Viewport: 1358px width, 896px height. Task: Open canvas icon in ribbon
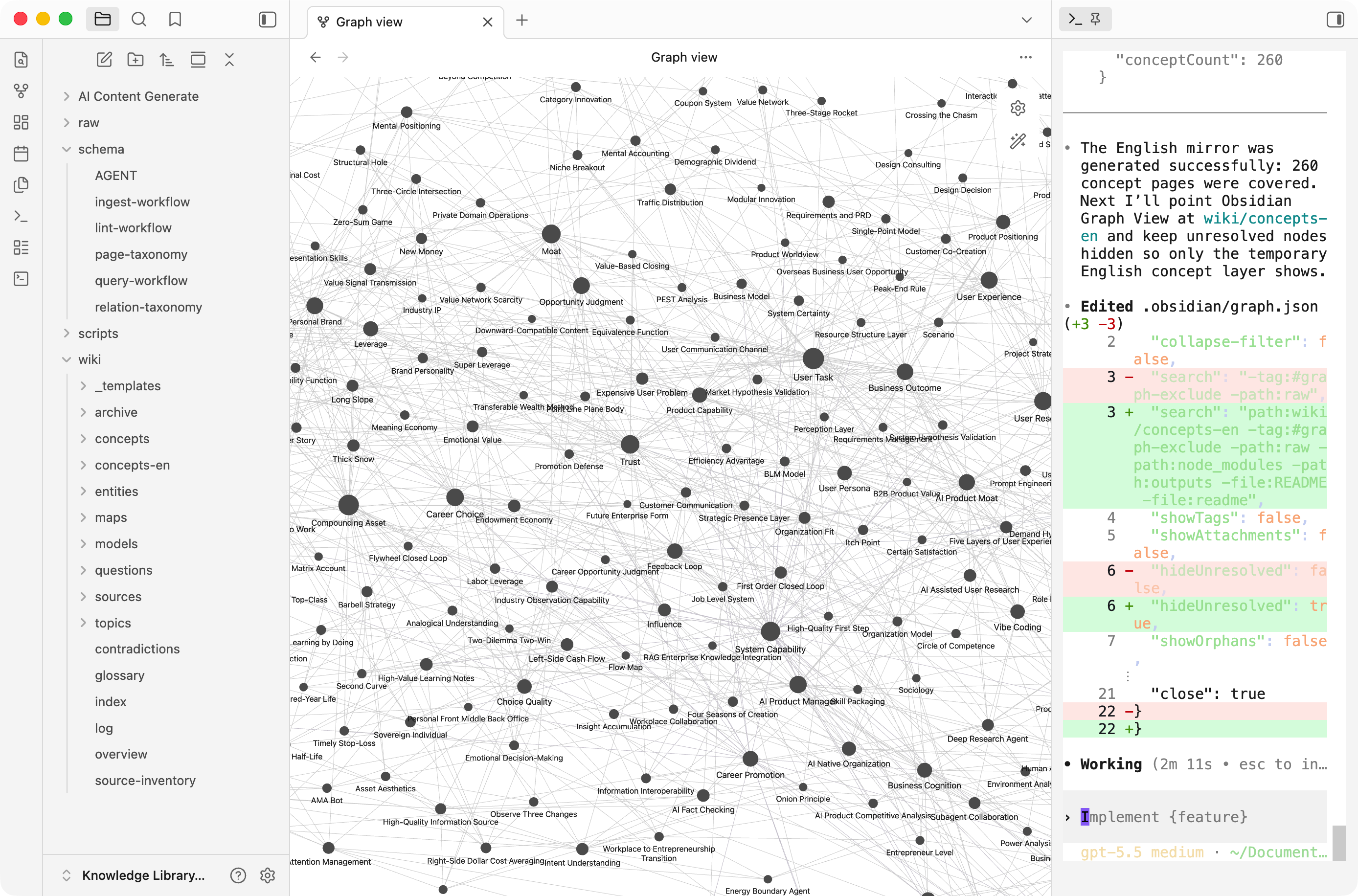(21, 122)
